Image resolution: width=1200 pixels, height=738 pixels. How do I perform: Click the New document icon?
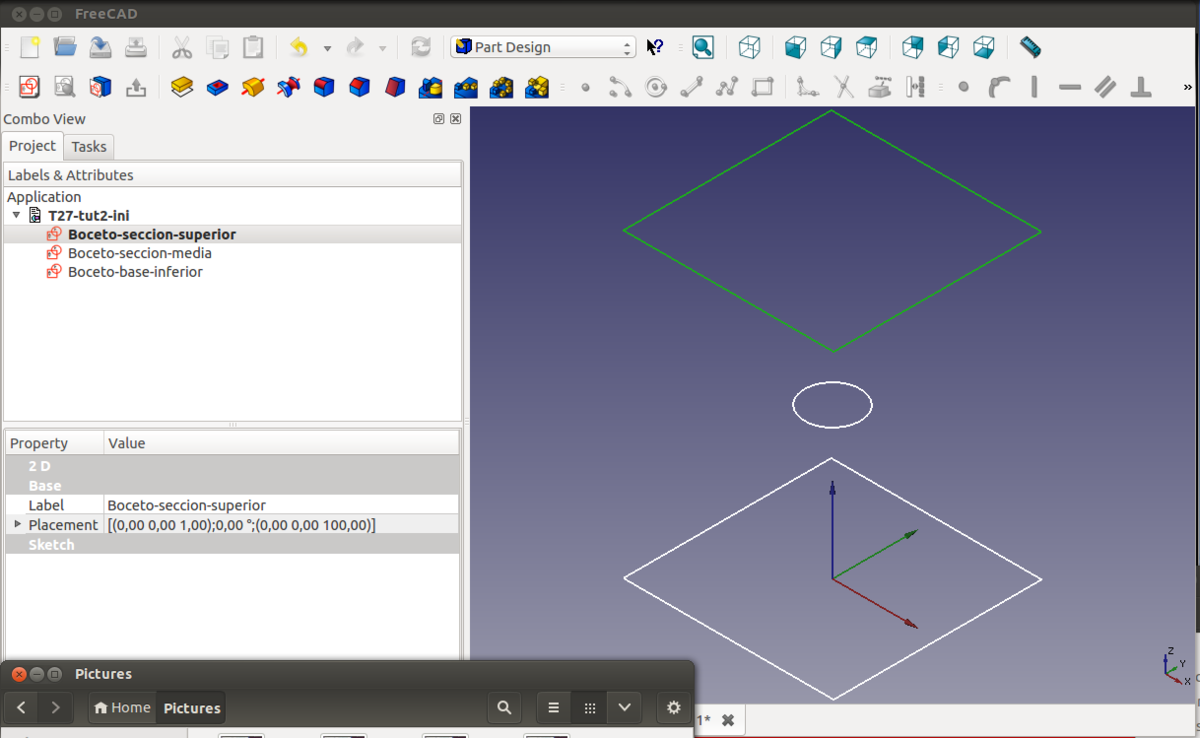(x=30, y=47)
